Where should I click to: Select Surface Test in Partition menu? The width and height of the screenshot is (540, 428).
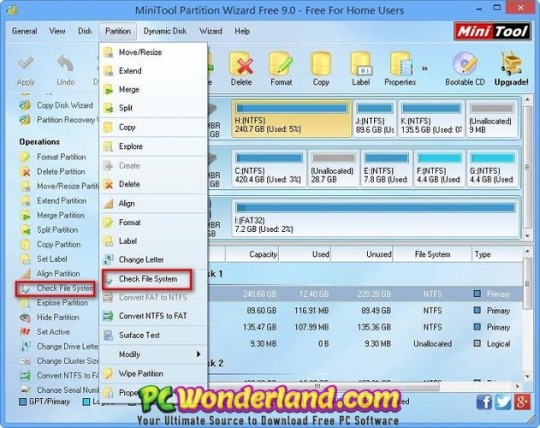click(153, 335)
